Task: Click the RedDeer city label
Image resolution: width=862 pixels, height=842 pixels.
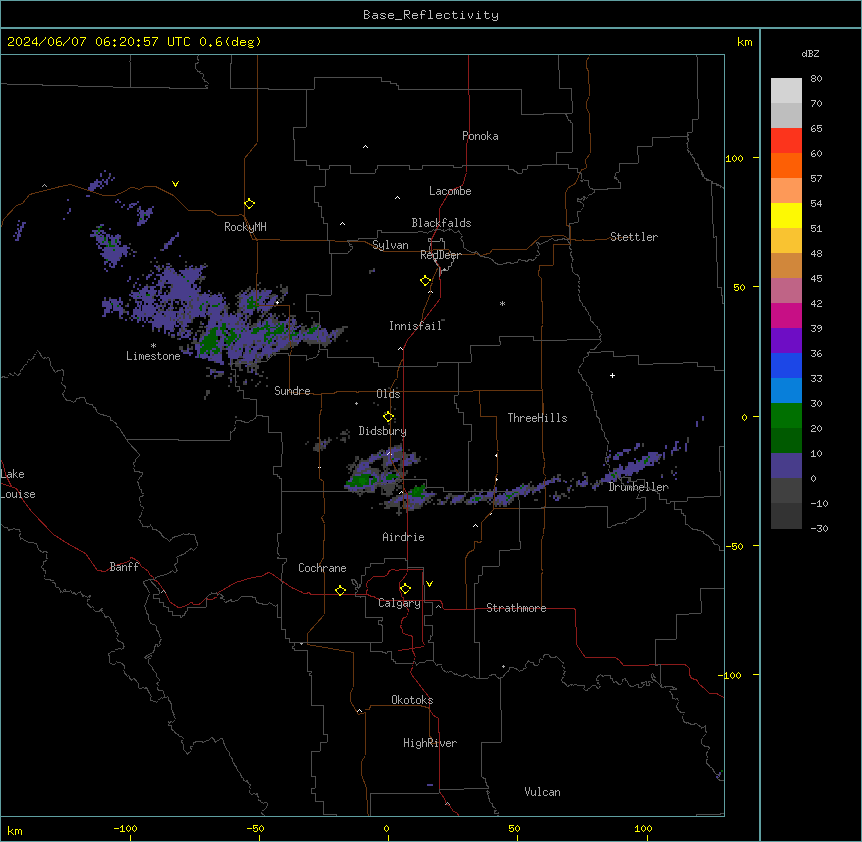Action: click(440, 255)
